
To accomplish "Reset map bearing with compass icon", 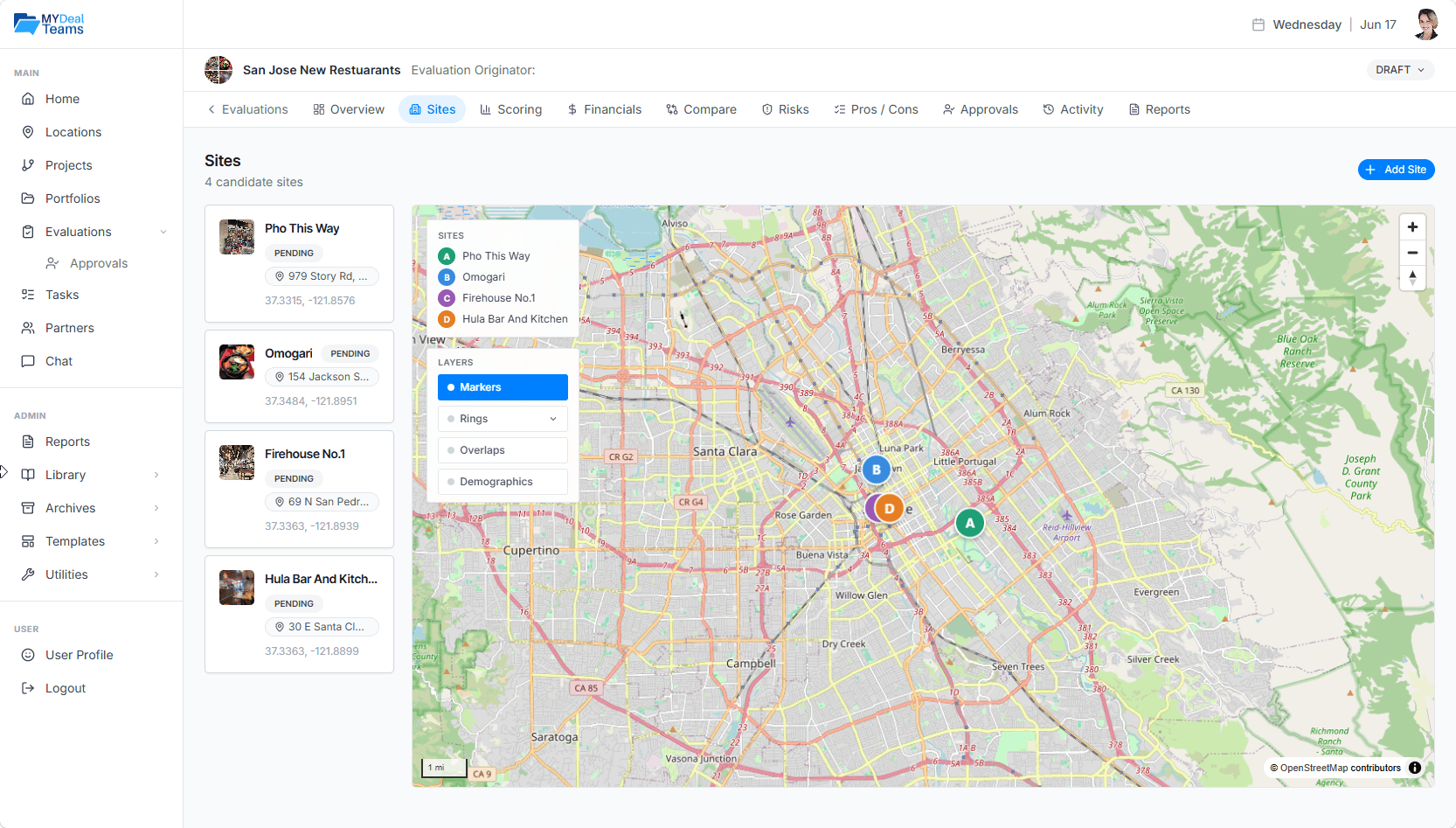I will [x=1412, y=278].
